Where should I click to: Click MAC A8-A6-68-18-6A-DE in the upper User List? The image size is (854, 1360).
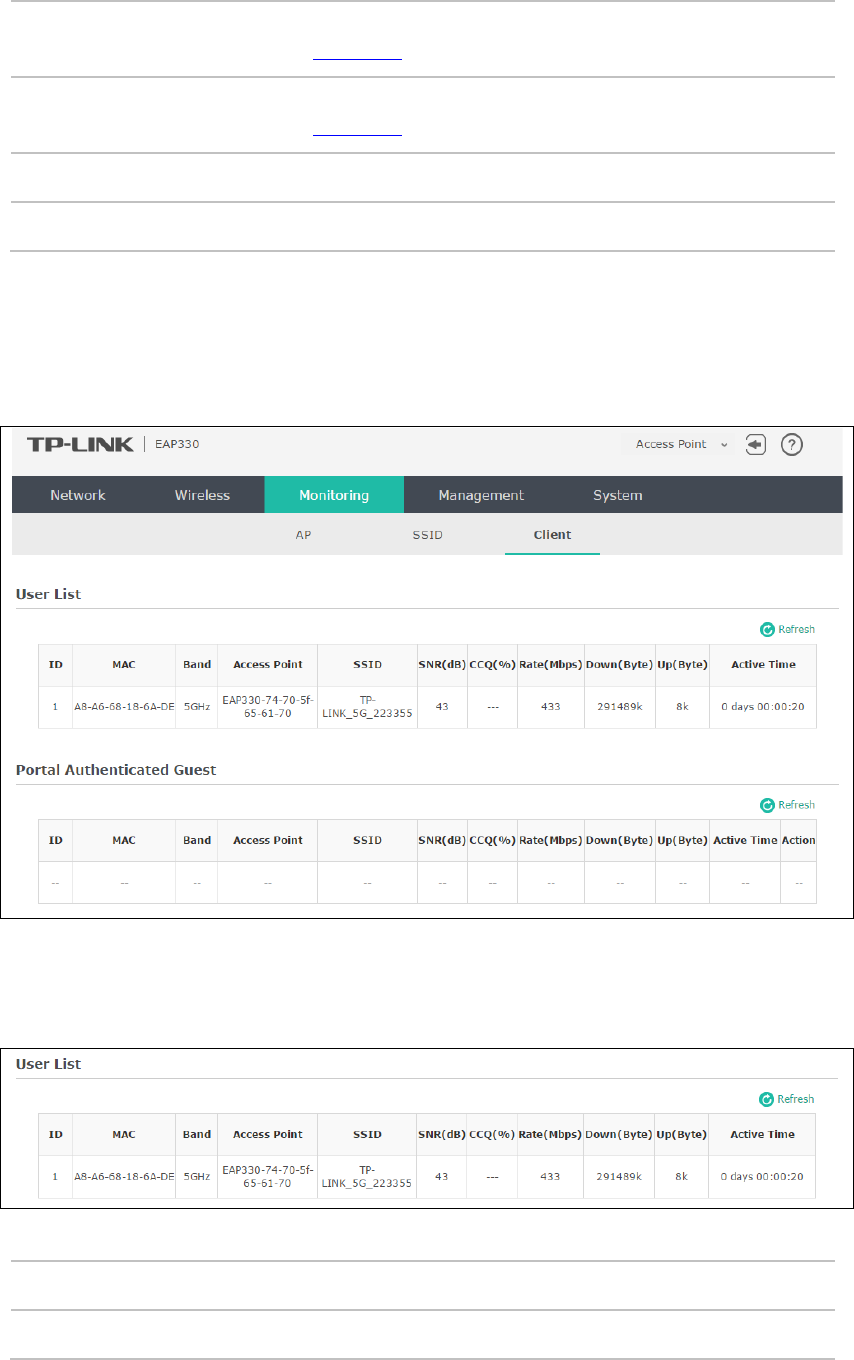coord(124,707)
